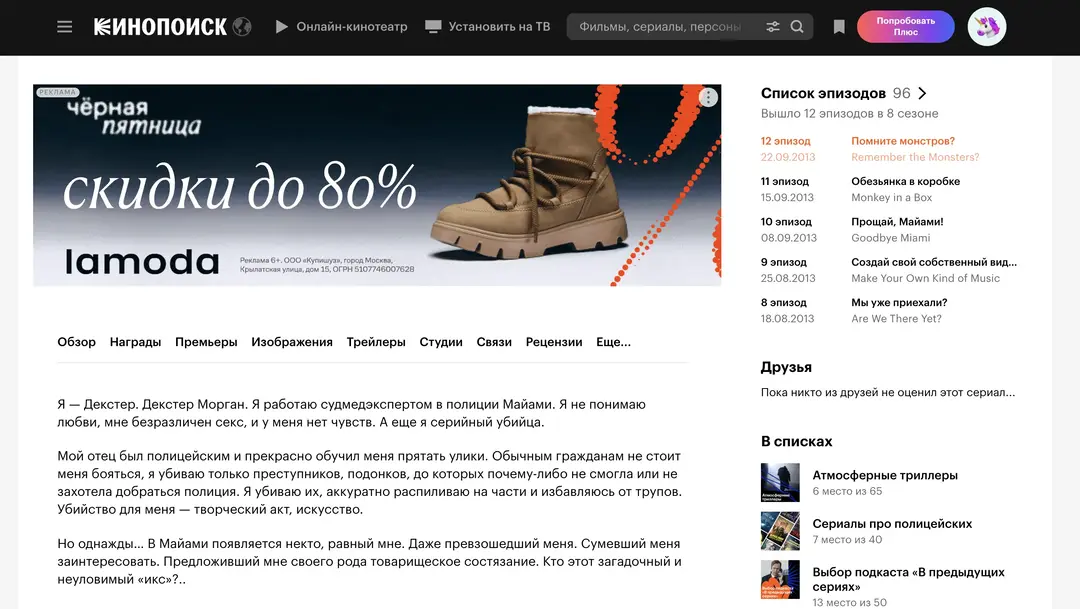Click the lamoda Black Friday banner
Viewport: 1080px width, 609px height.
377,185
